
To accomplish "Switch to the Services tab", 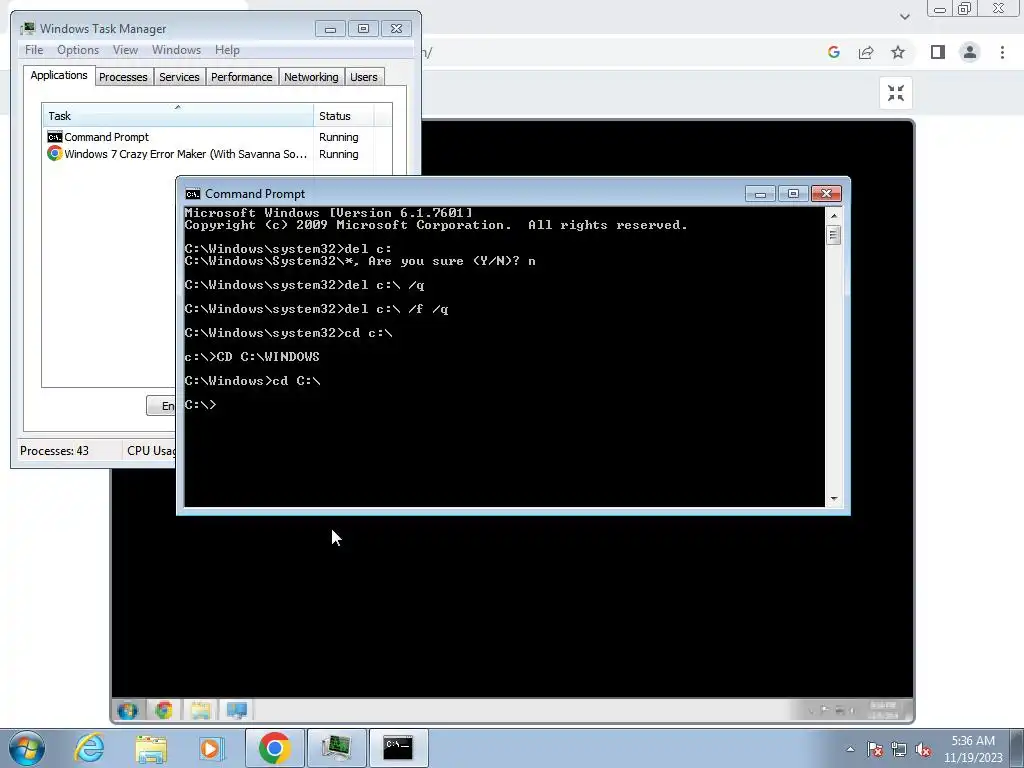I will pos(179,77).
